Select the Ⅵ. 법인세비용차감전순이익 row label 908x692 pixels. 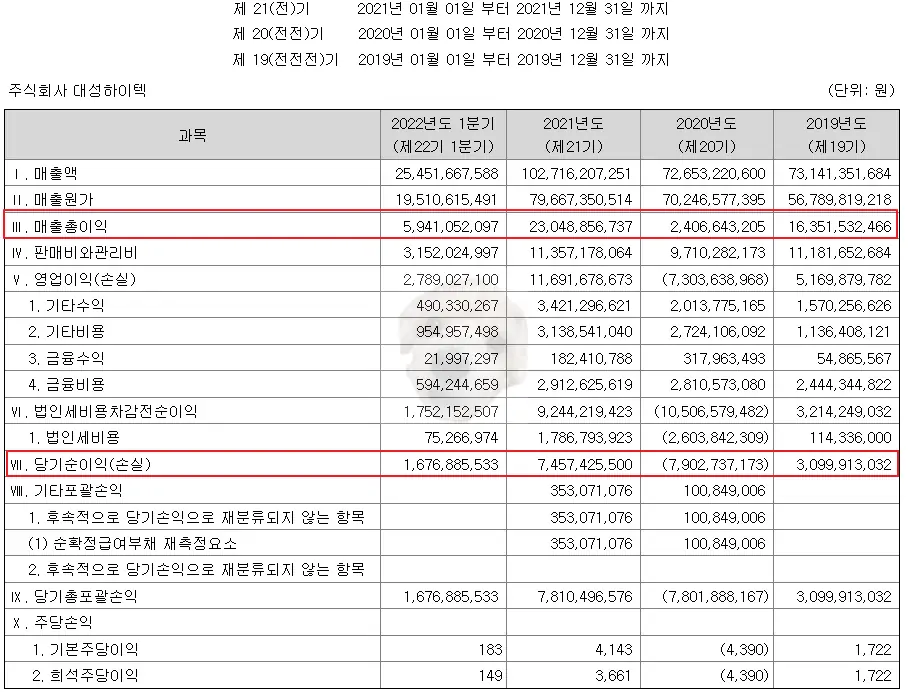pyautogui.click(x=105, y=411)
